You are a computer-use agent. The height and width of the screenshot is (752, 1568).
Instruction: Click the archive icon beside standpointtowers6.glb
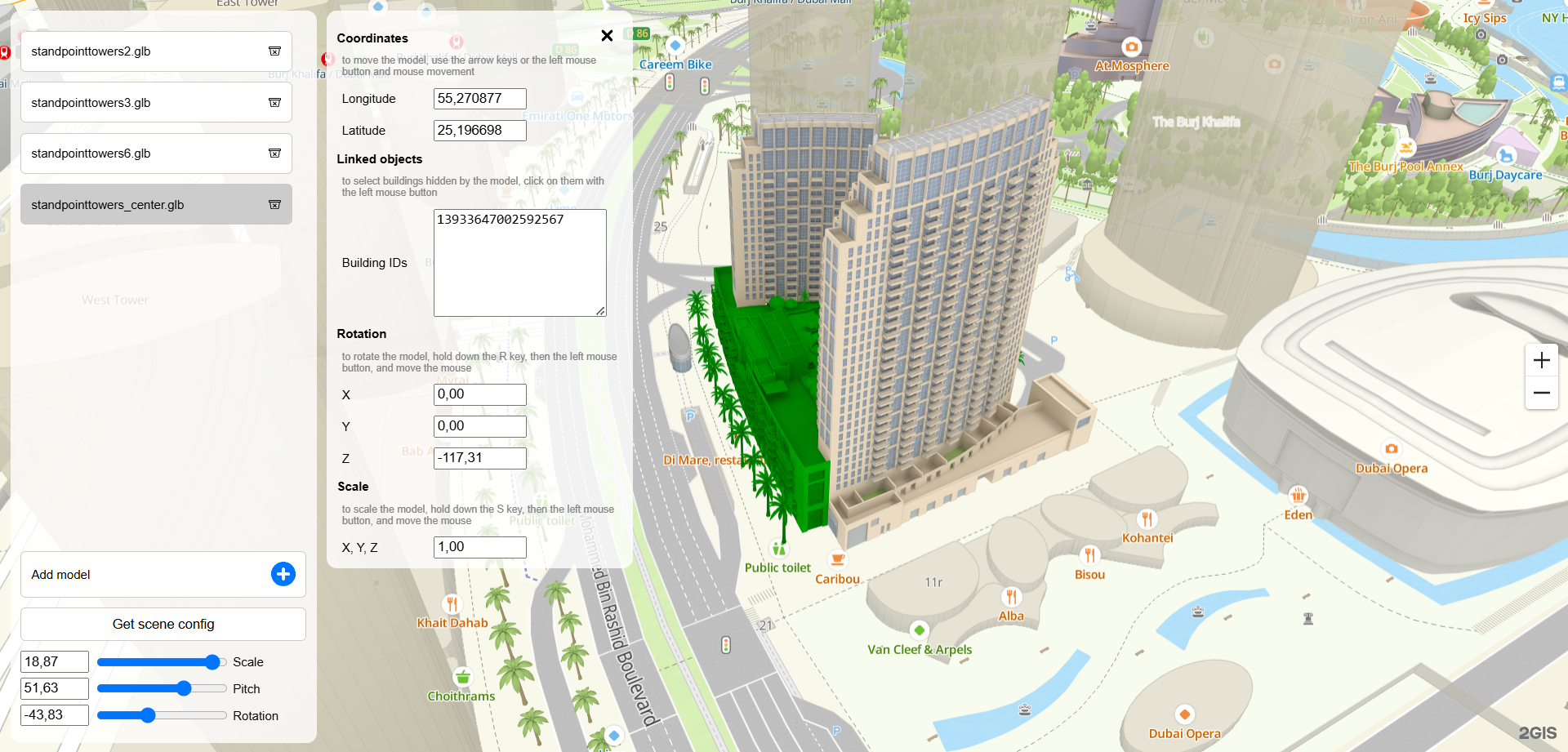274,154
